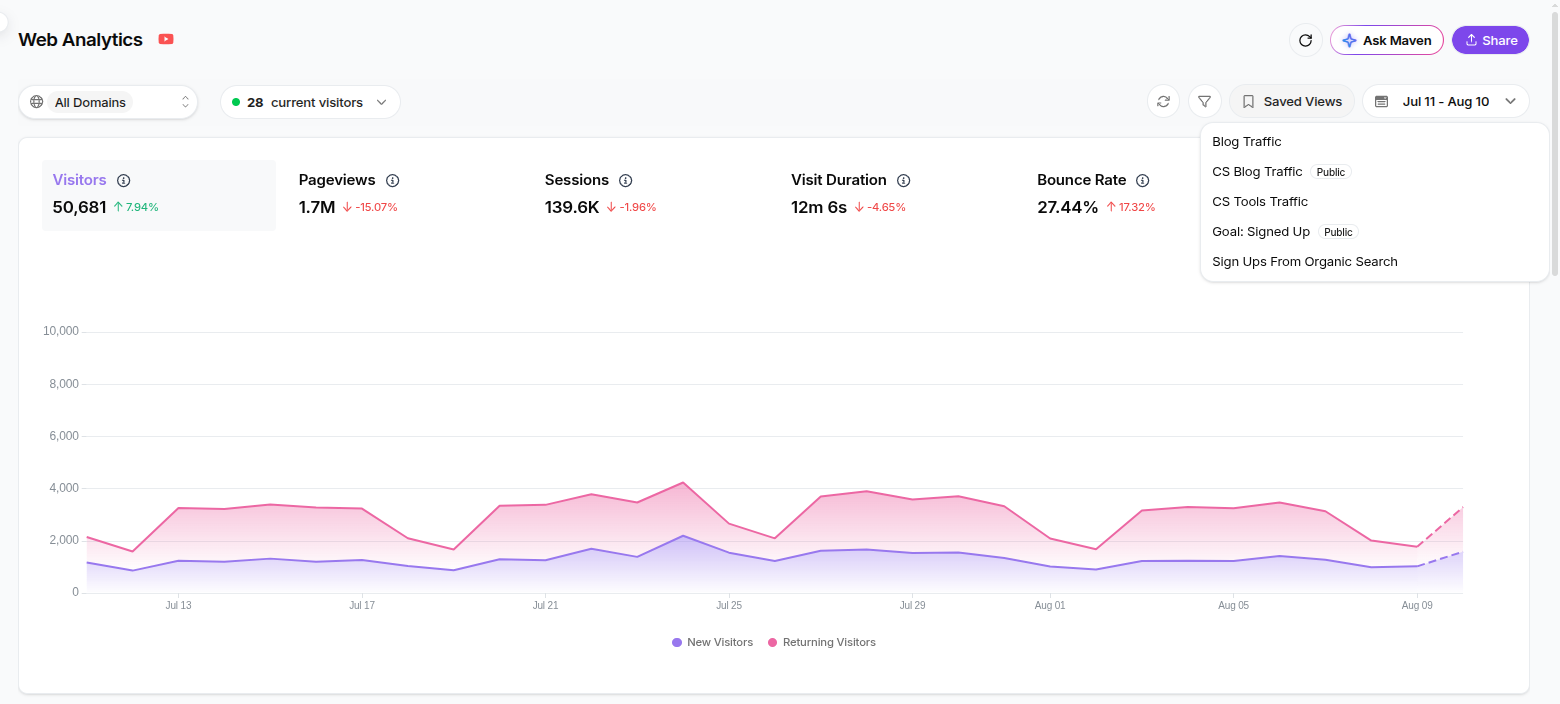Click the info icon next to Visit Duration
The width and height of the screenshot is (1560, 704).
(x=903, y=180)
